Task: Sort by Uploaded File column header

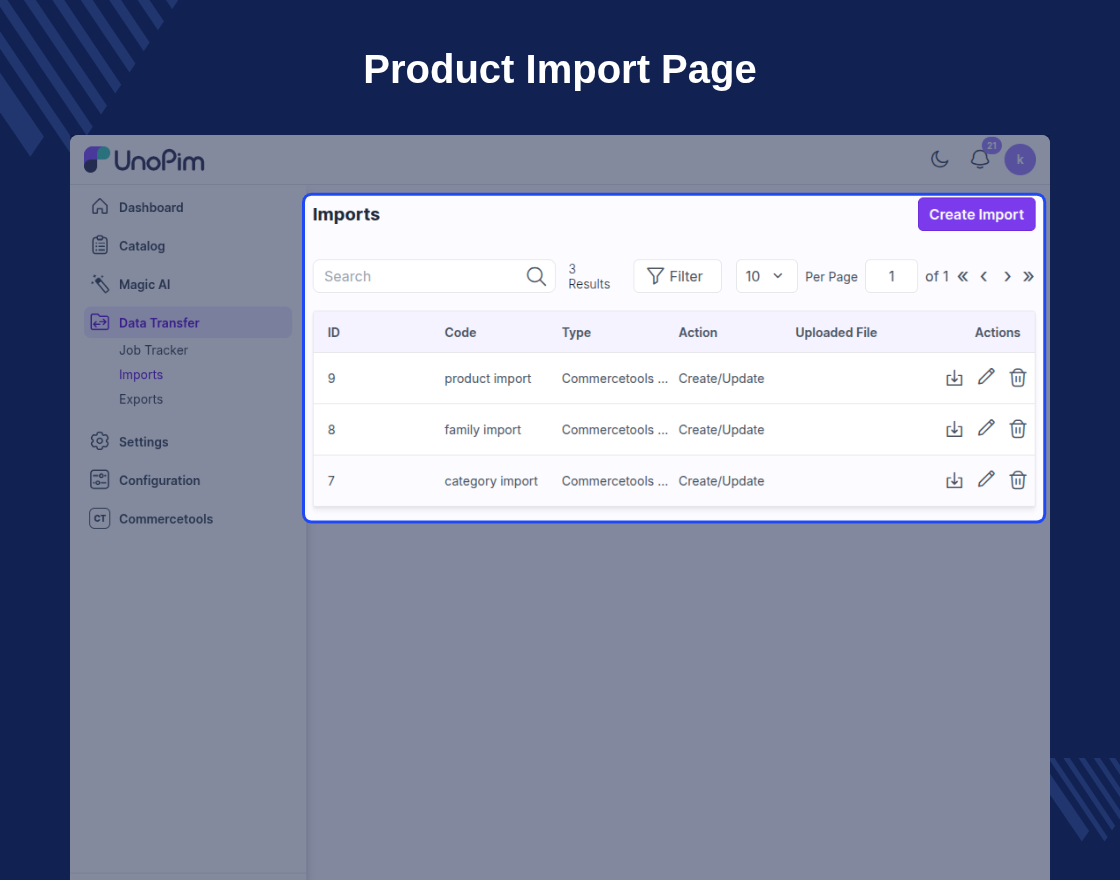Action: (x=836, y=332)
